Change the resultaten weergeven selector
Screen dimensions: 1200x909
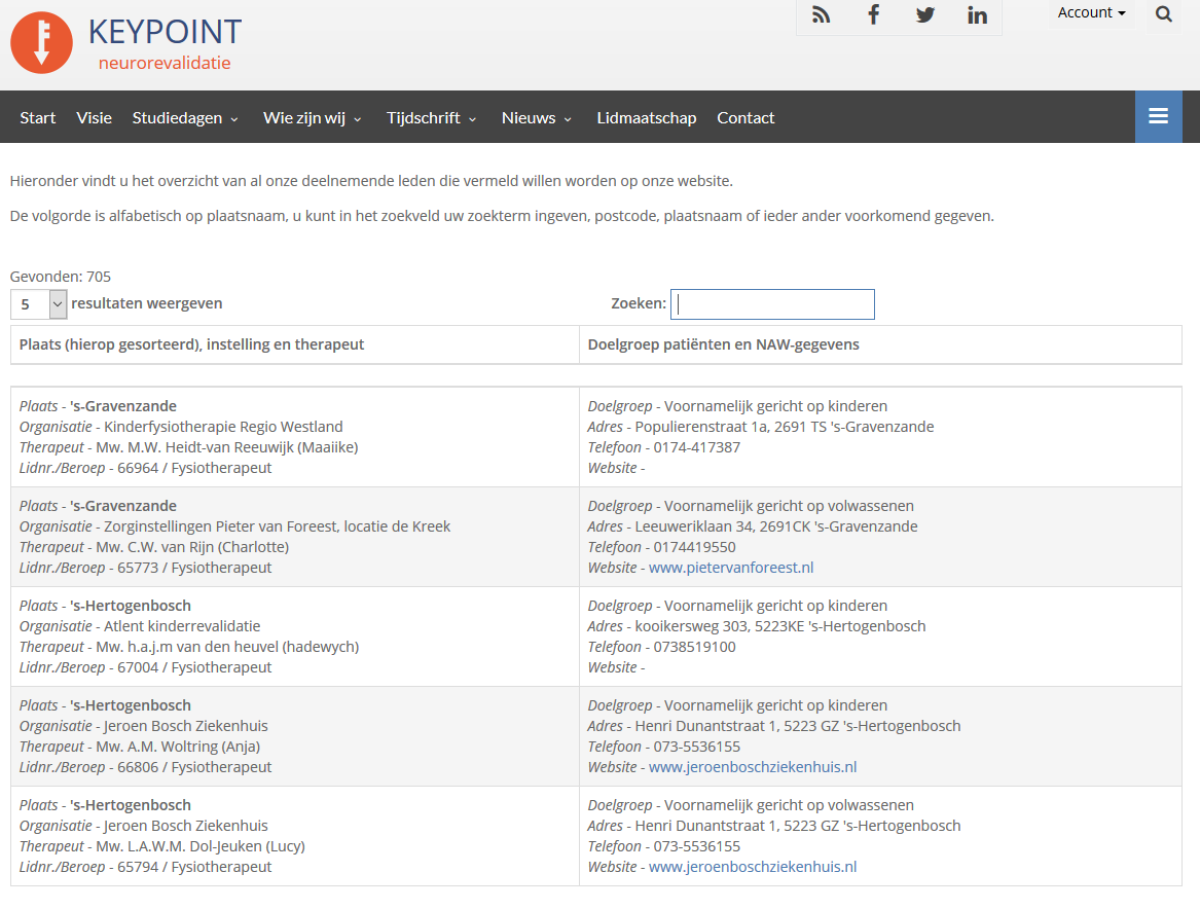pos(38,303)
